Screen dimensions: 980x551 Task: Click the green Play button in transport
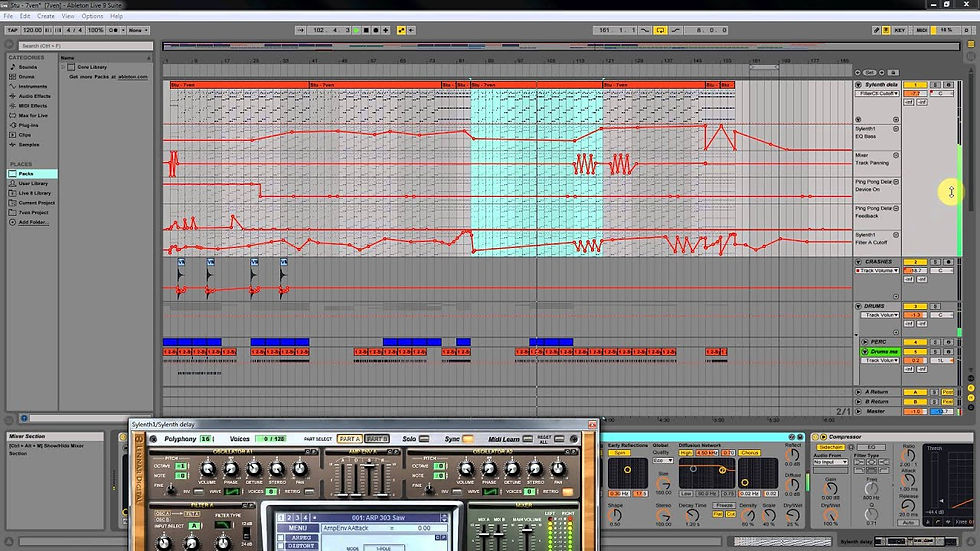(x=356, y=30)
